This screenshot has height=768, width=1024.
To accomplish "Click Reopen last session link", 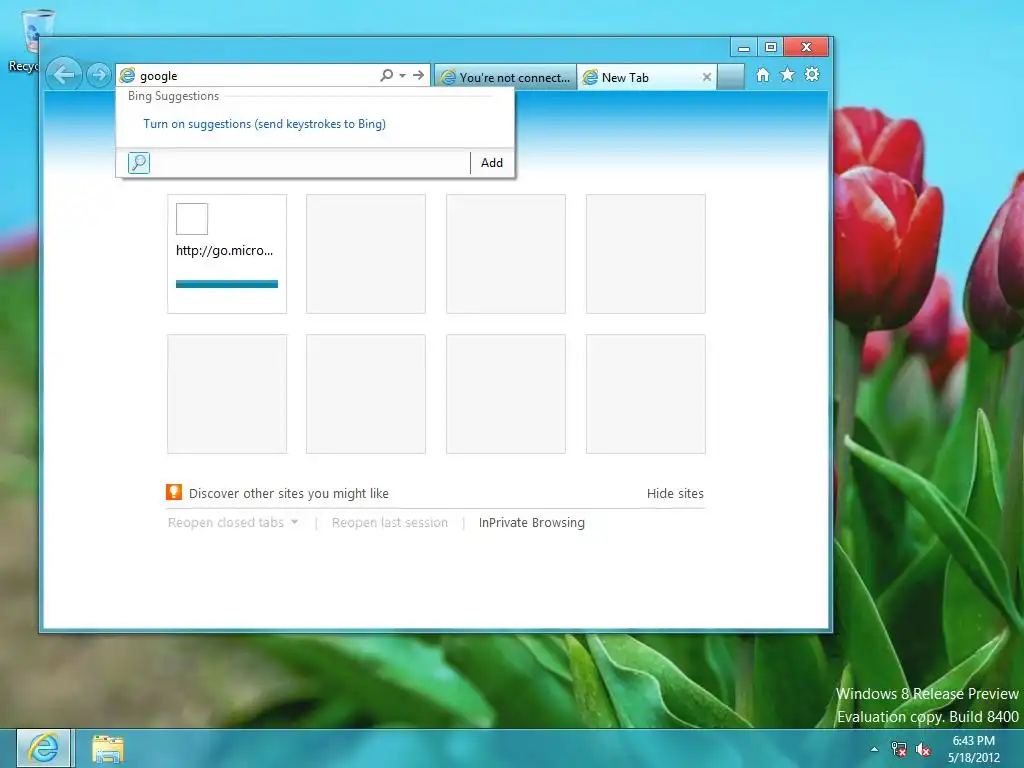I will click(390, 522).
